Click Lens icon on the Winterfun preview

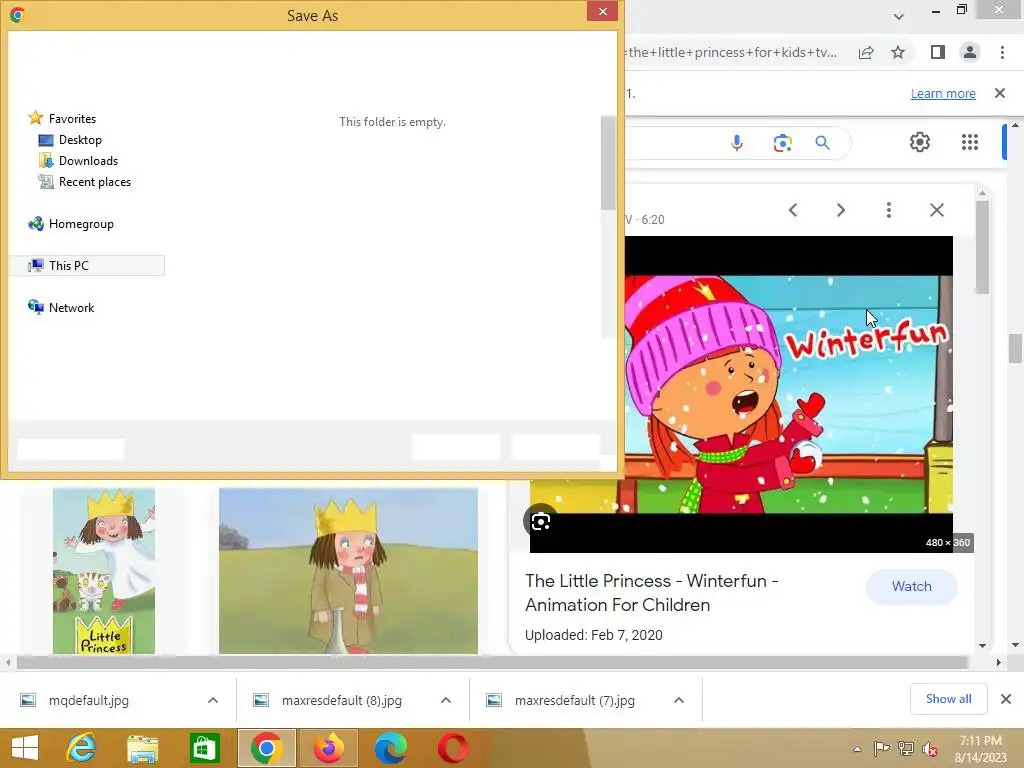[541, 521]
